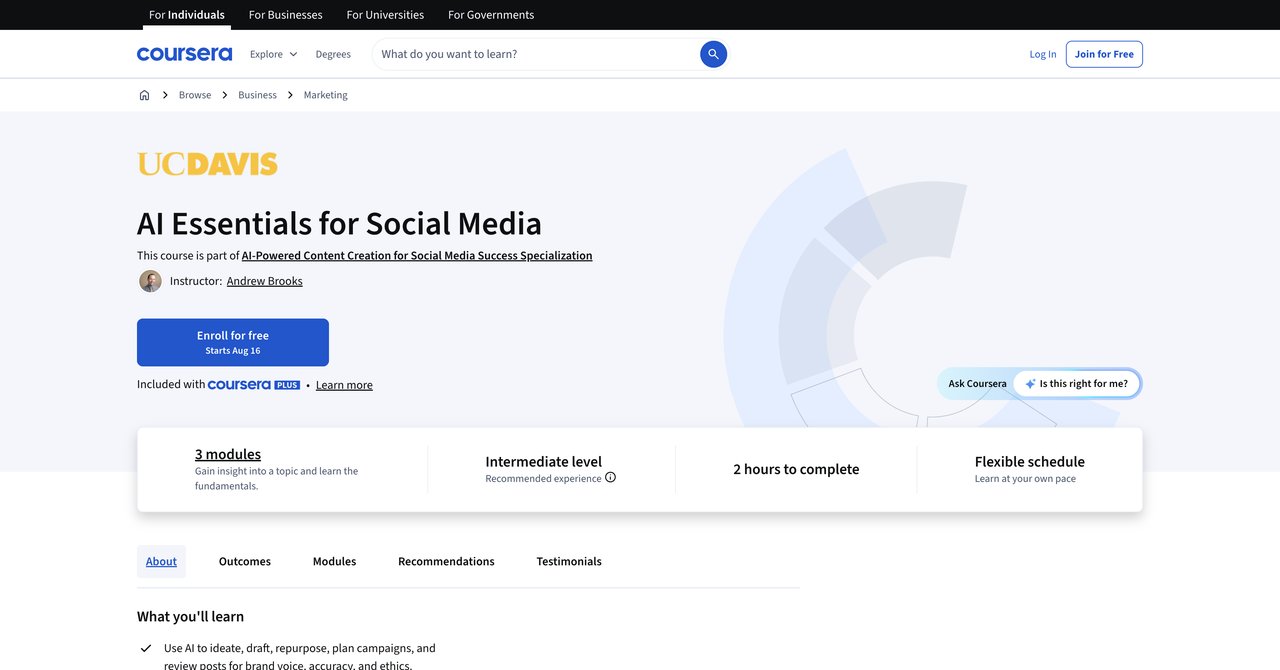Open the 3 modules link
Screen dimensions: 1280x670
tap(228, 454)
